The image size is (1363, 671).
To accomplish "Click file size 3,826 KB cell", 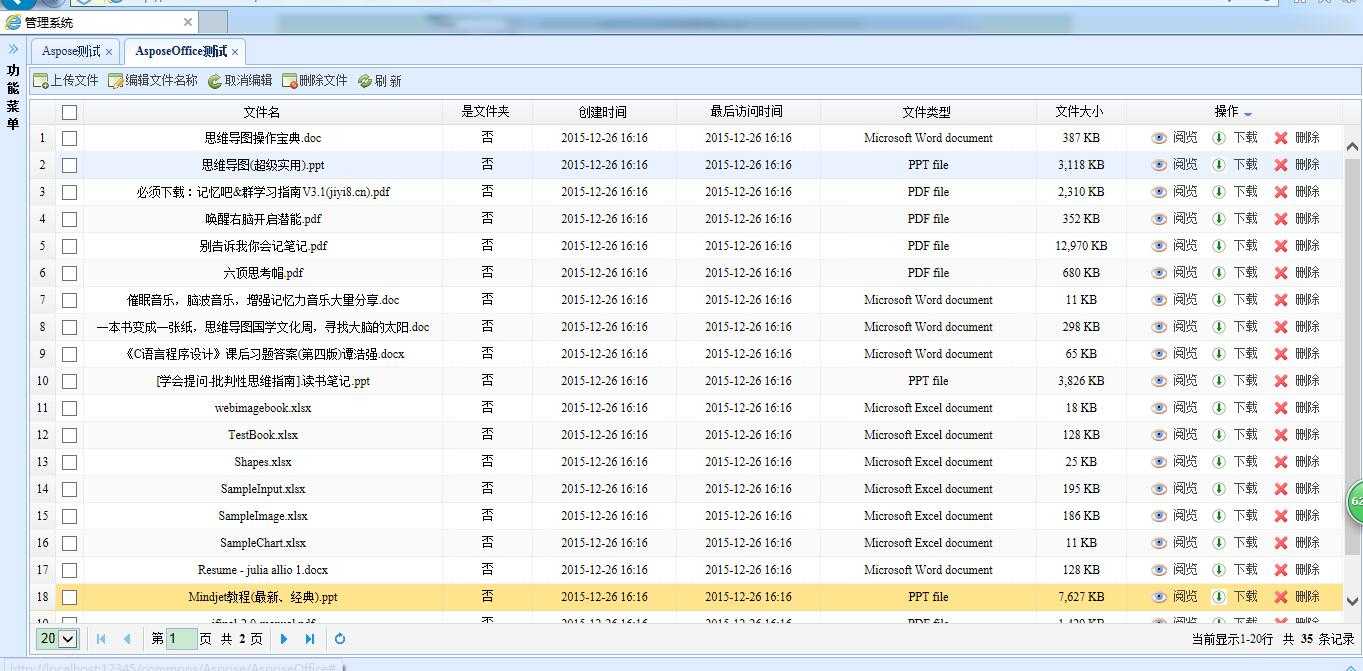I will click(1081, 381).
